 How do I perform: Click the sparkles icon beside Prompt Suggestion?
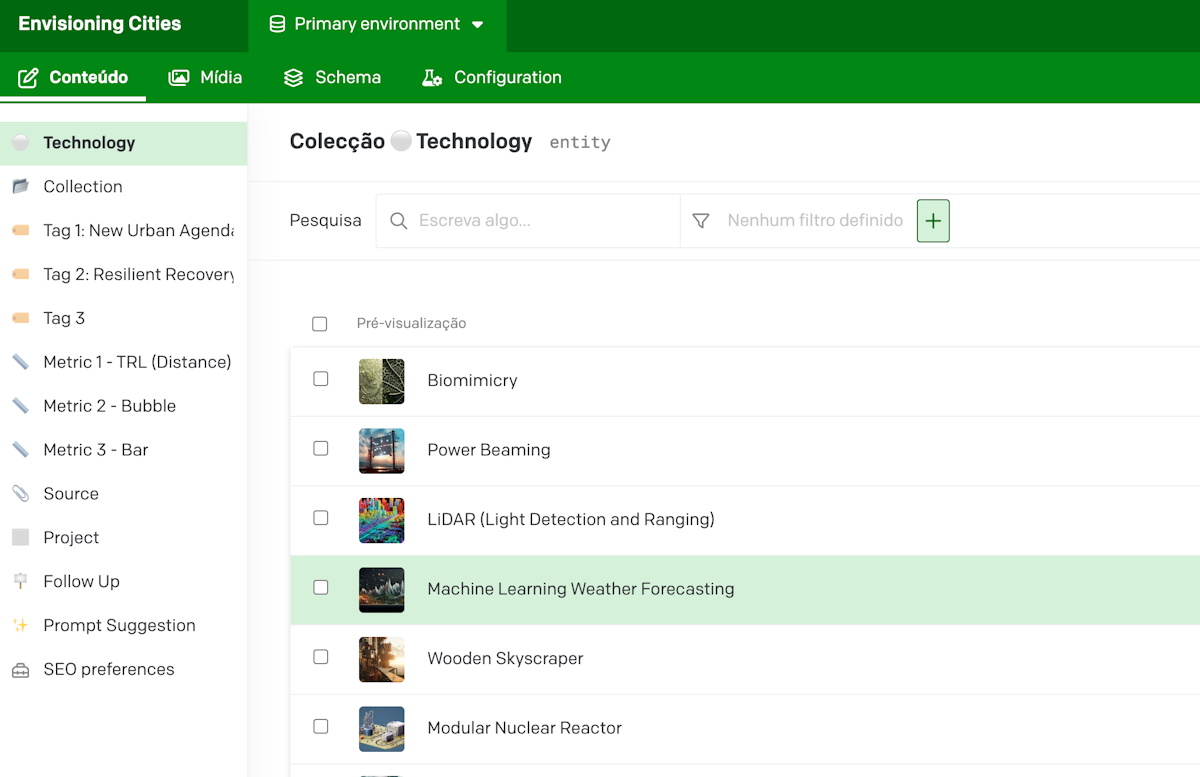tap(20, 626)
